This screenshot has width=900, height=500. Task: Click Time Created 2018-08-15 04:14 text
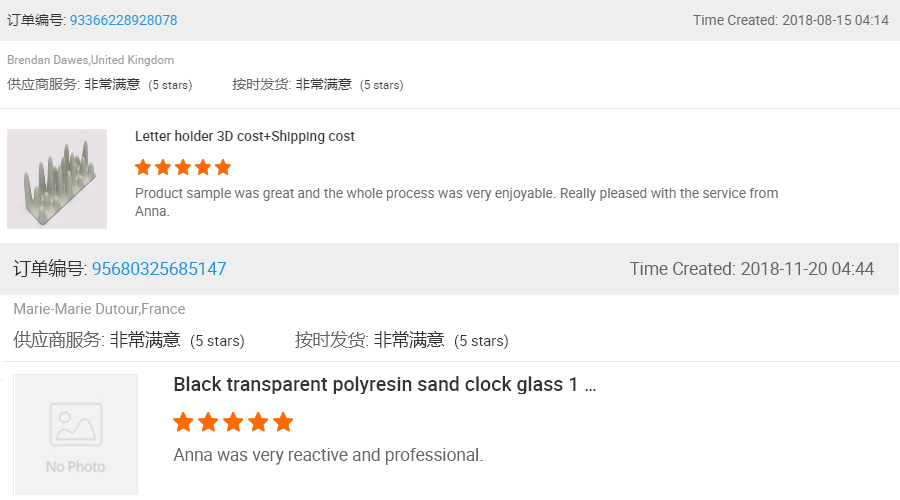(x=791, y=20)
